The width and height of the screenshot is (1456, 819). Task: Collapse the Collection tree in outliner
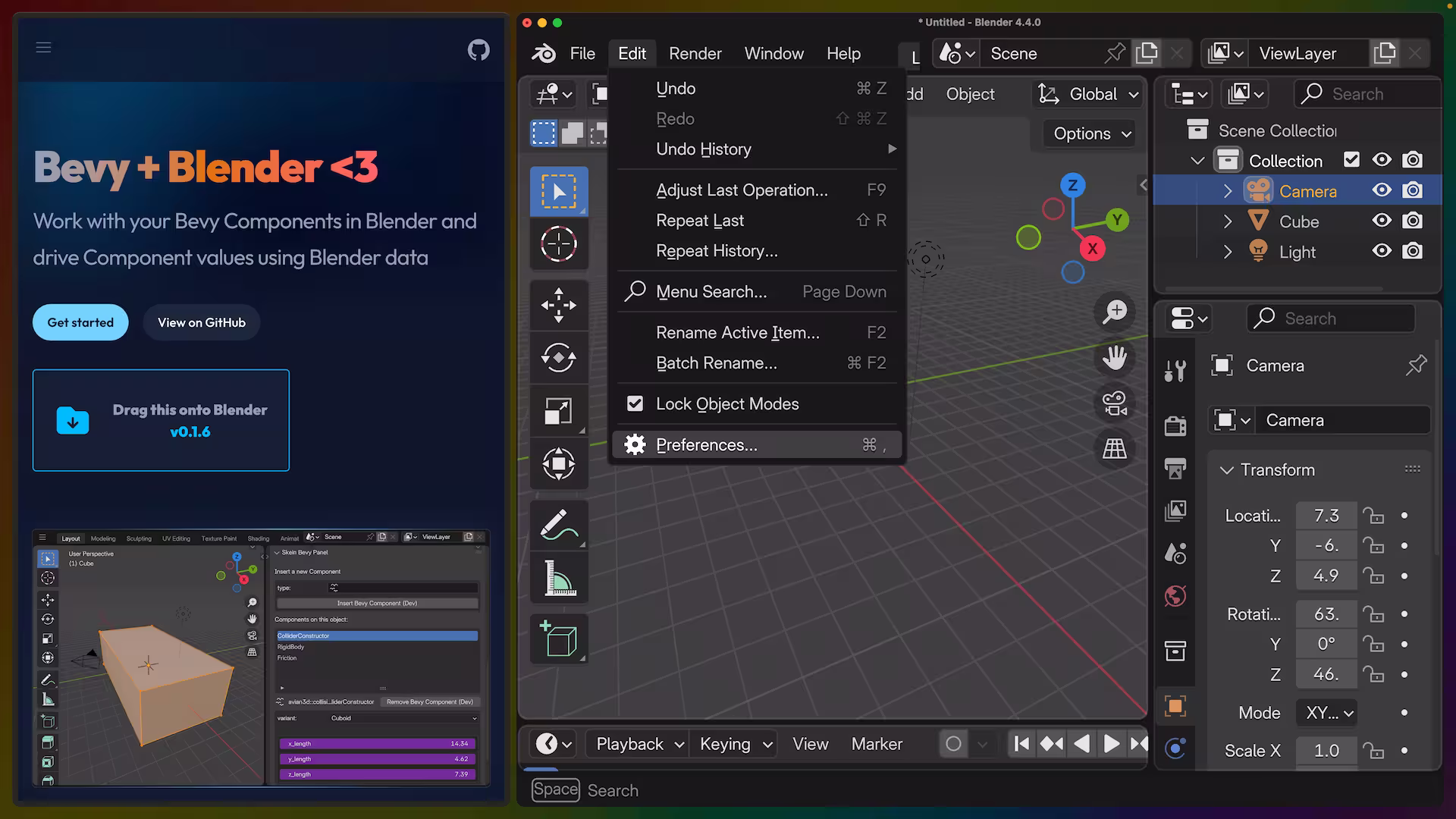(1197, 161)
